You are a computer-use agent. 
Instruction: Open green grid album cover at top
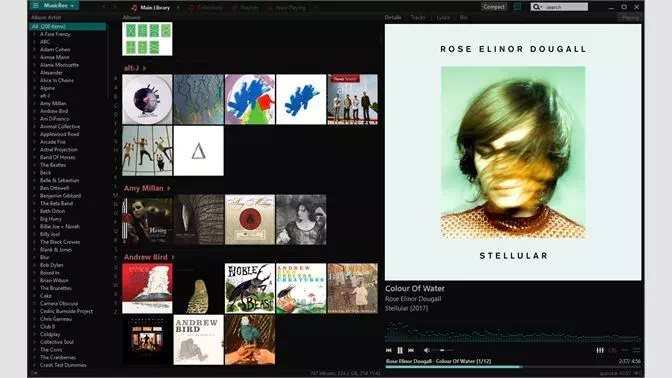tap(147, 39)
